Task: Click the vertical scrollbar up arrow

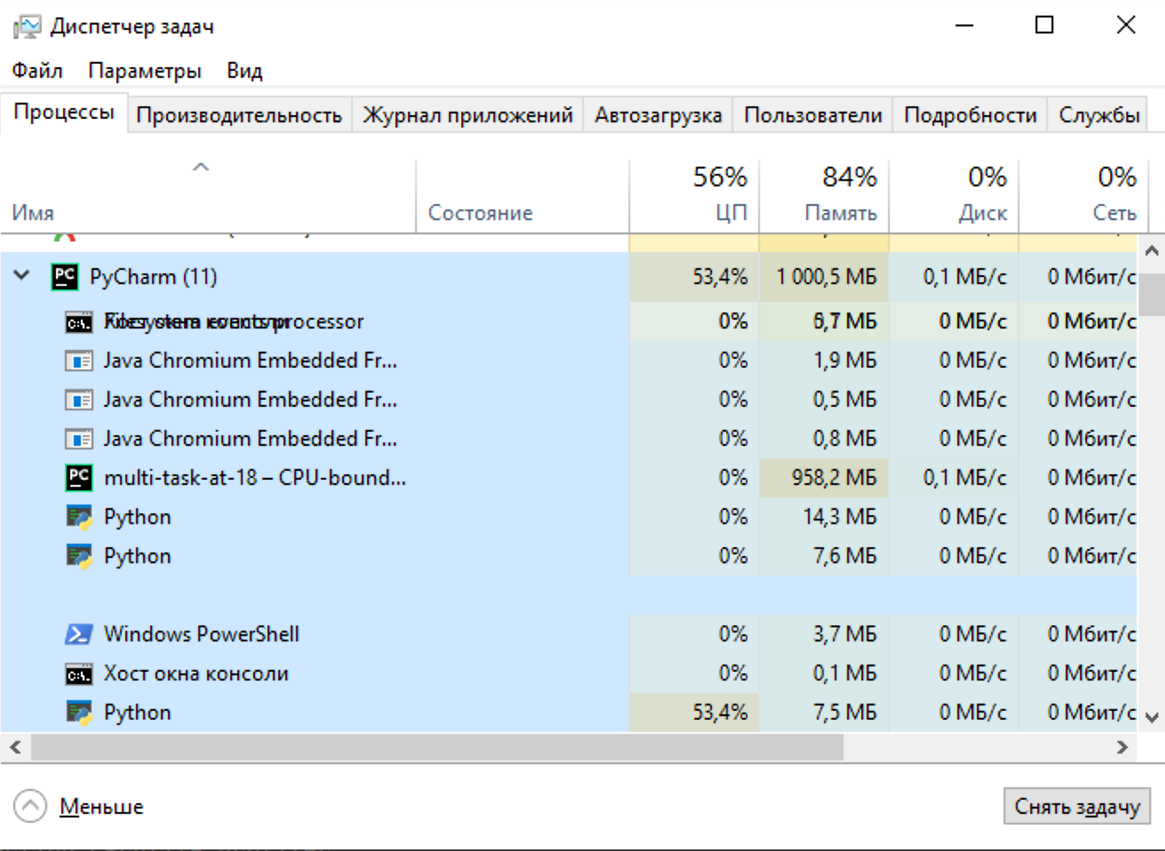Action: coord(1152,251)
